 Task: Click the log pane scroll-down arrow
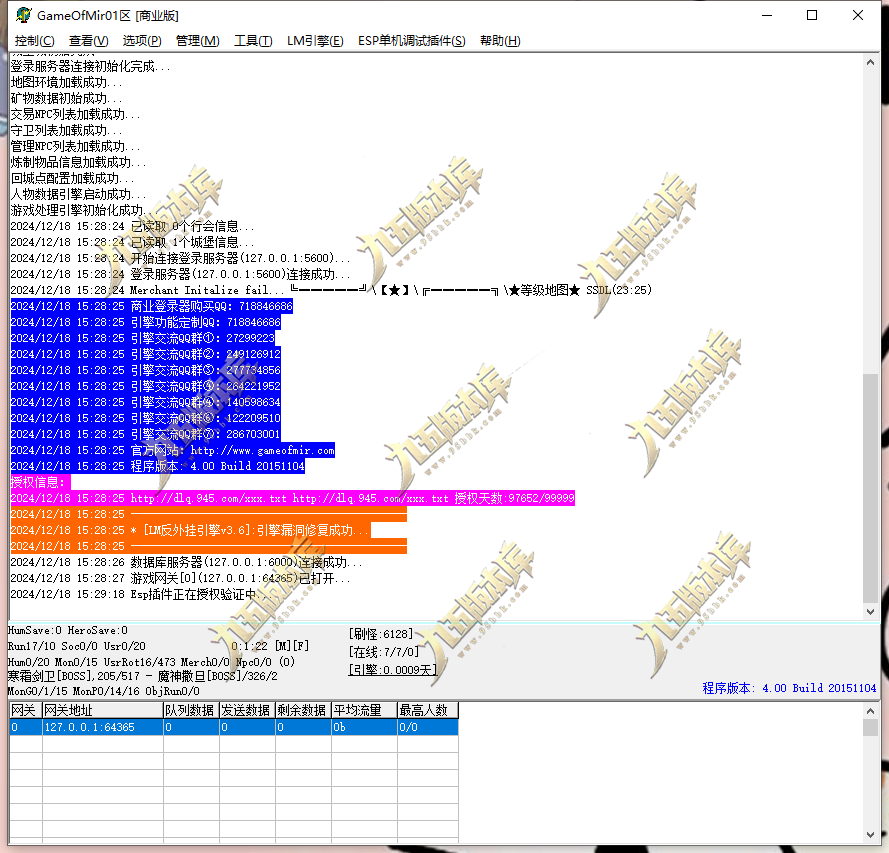tap(870, 612)
